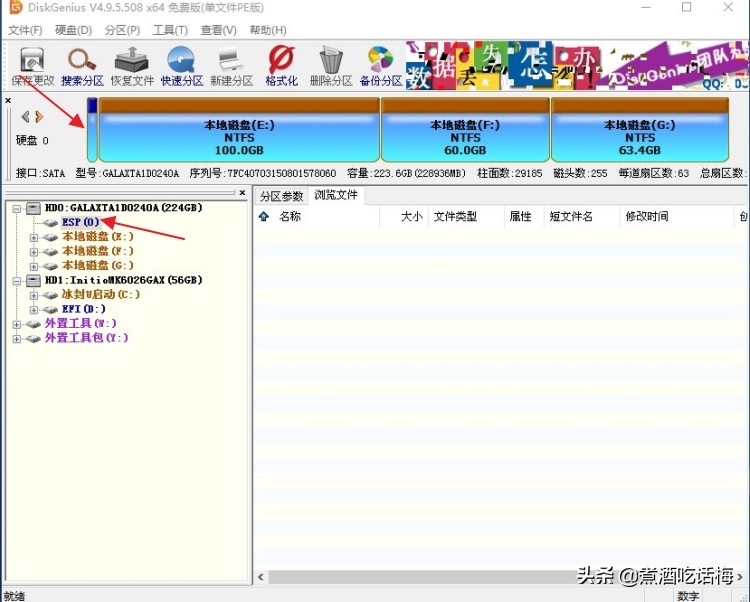This screenshot has width=750, height=602.
Task: Close the tree panel with X
Action: tap(243, 193)
